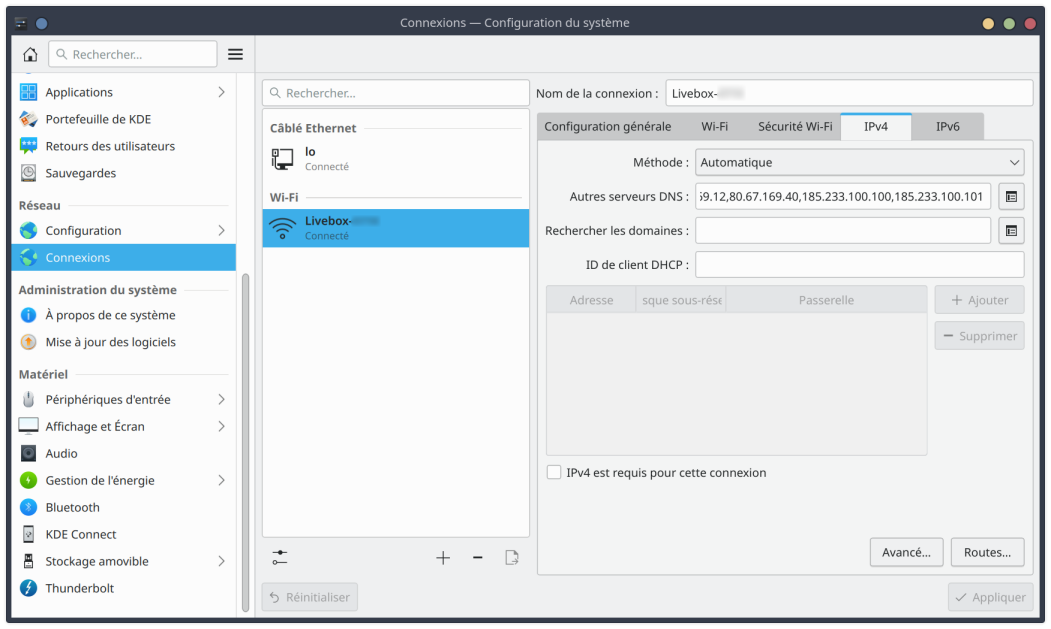This screenshot has width=1051, height=629.
Task: Remove selected connection with the minus icon
Action: click(478, 558)
